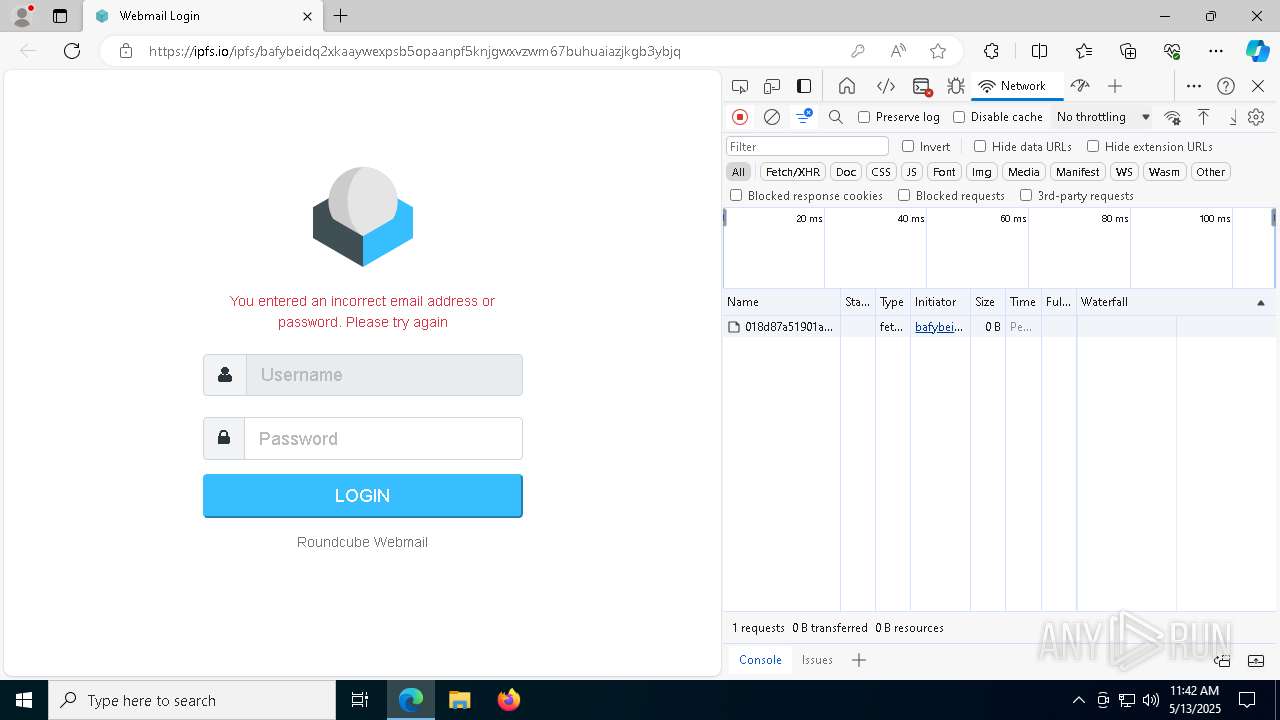Viewport: 1280px width, 720px height.
Task: Filter requests by Doc type
Action: coord(846,172)
